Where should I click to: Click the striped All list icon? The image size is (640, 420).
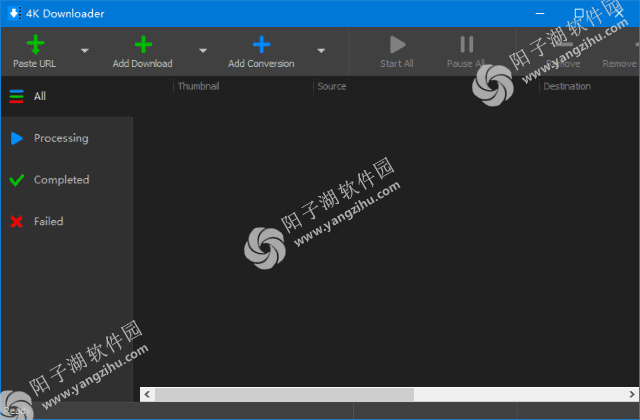(x=16, y=96)
